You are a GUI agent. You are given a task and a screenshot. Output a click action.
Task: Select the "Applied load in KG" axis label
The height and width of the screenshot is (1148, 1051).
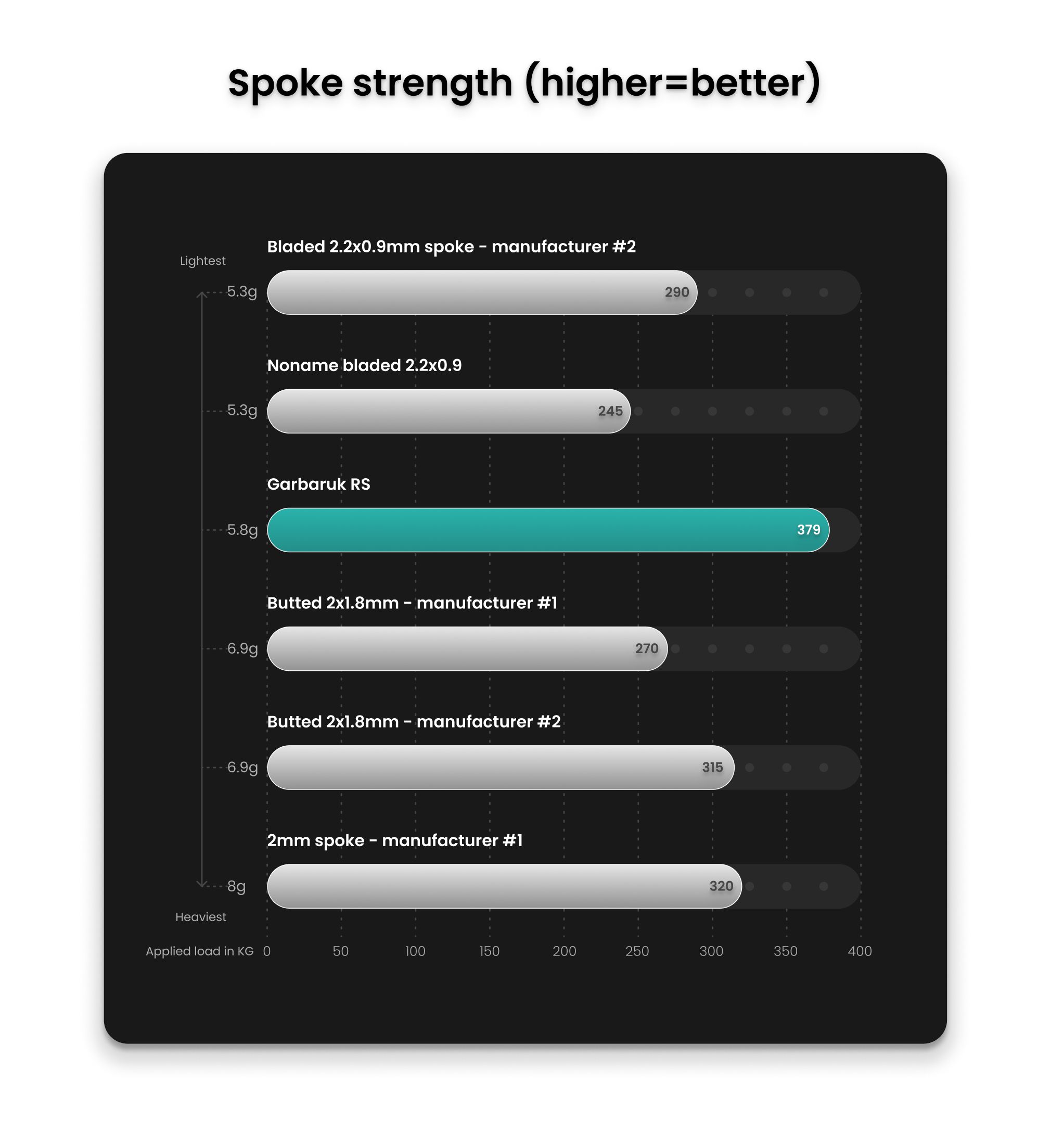[200, 951]
